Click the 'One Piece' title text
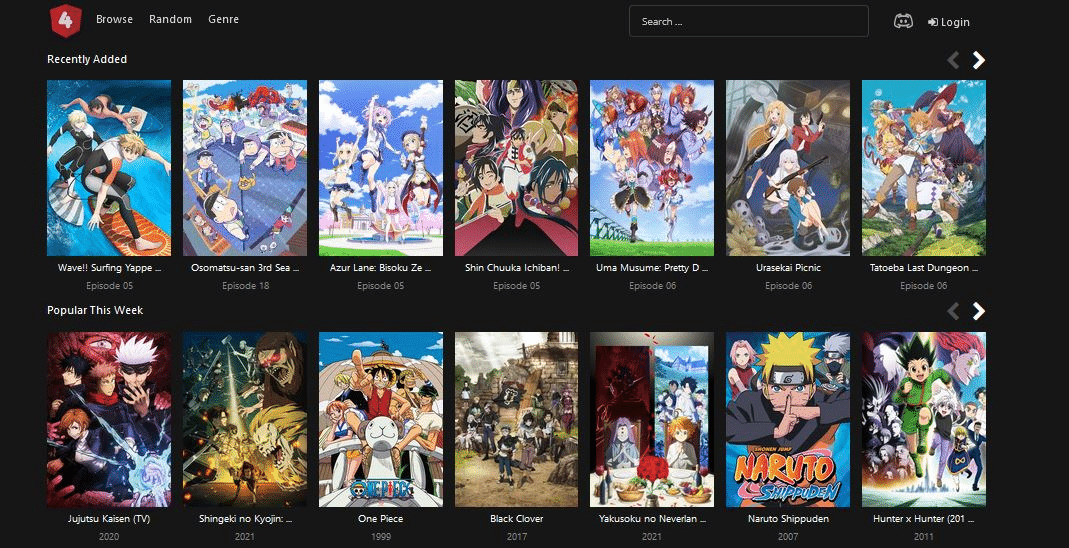 tap(381, 519)
